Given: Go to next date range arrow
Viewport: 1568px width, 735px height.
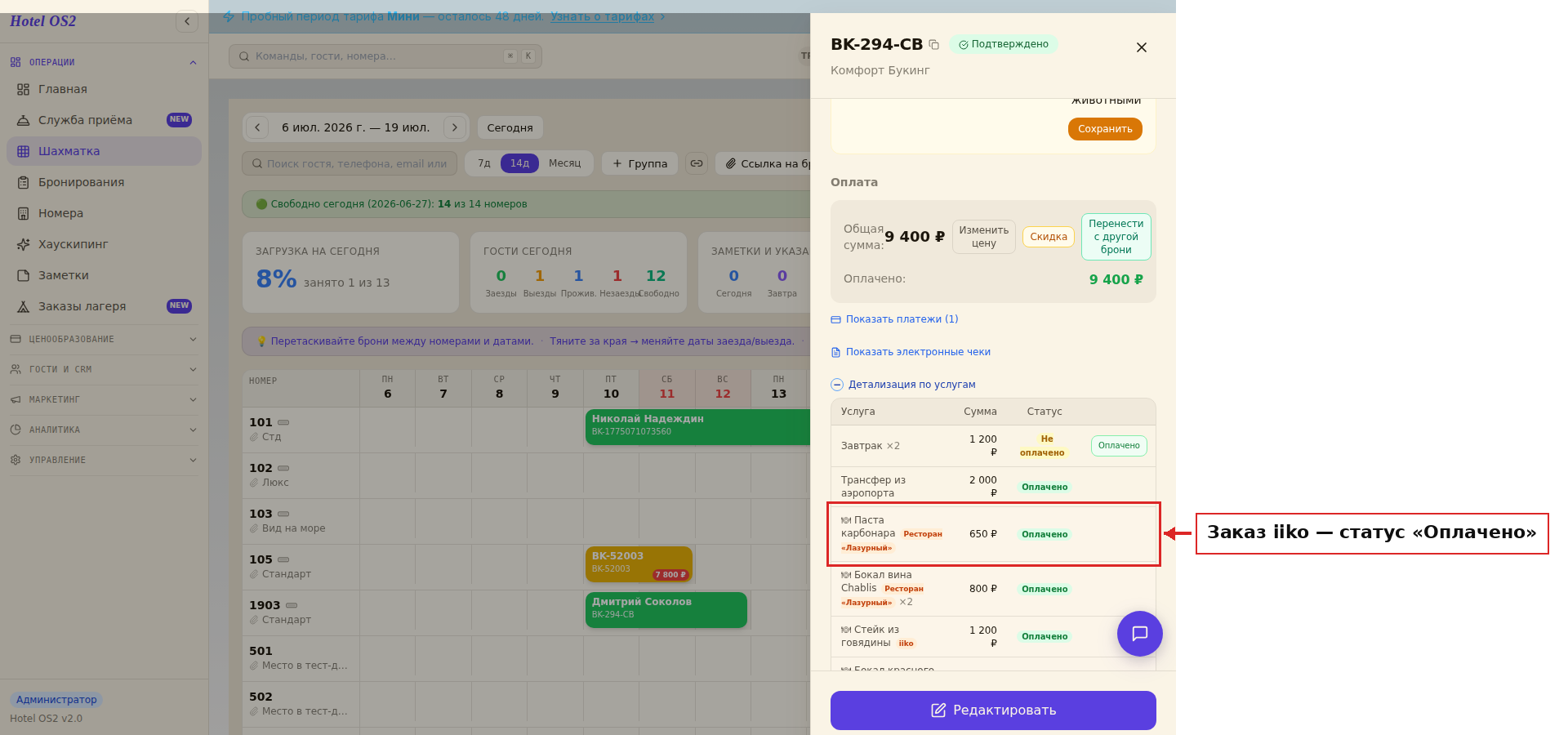Looking at the screenshot, I should [x=455, y=127].
